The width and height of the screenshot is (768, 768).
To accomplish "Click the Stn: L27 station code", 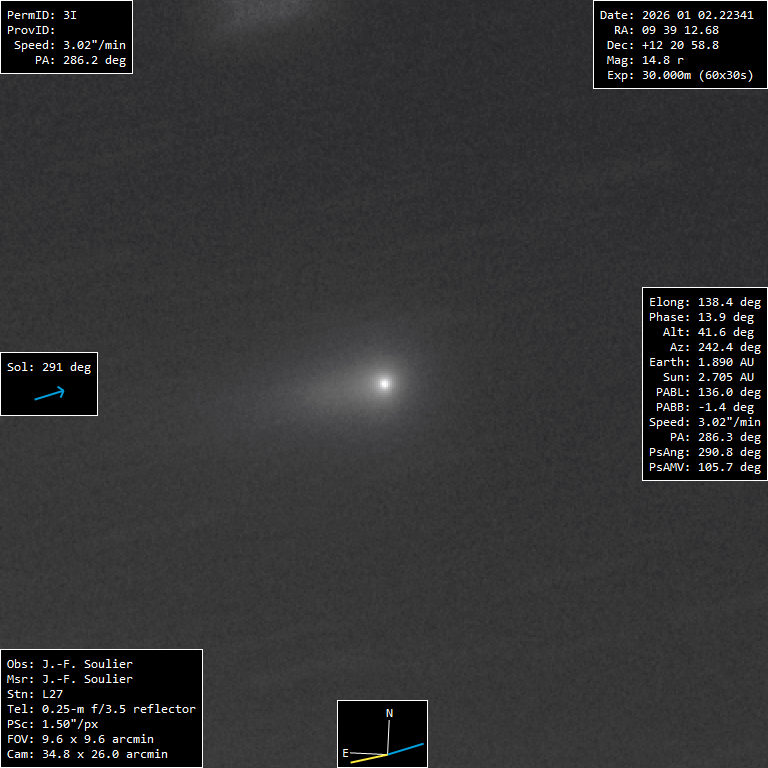I will (x=36, y=694).
